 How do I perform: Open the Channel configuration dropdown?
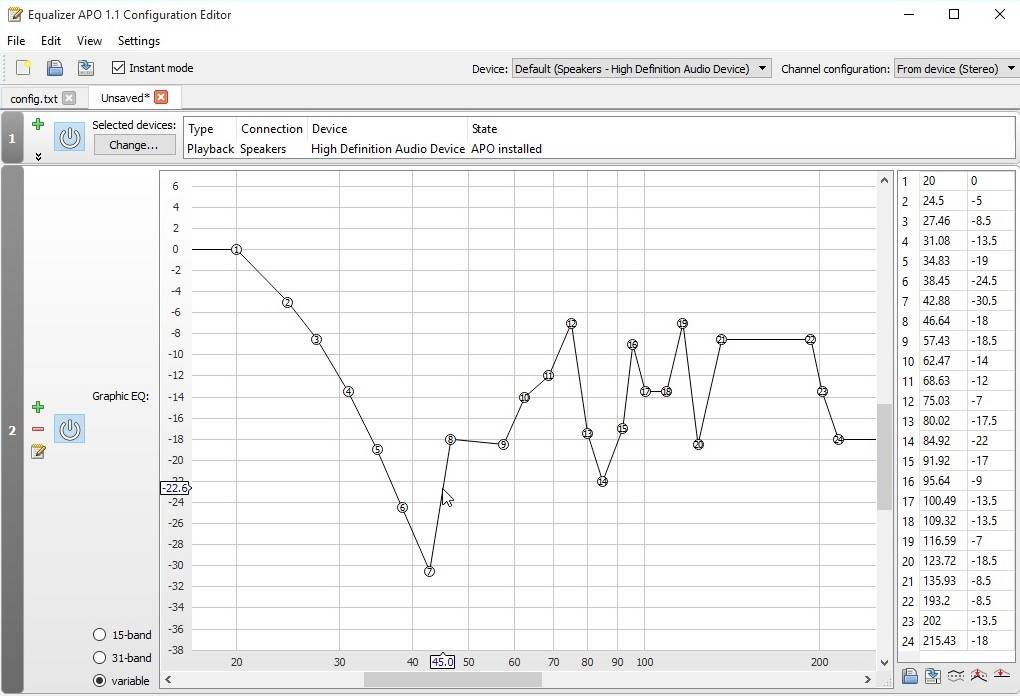(957, 68)
